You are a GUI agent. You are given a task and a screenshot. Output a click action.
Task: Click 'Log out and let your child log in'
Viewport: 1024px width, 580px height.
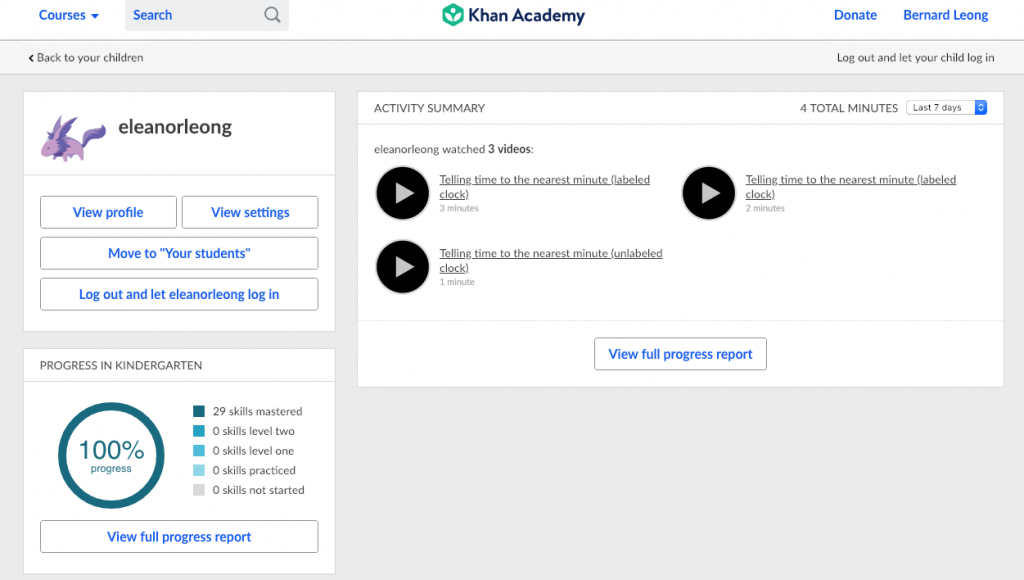tap(916, 57)
